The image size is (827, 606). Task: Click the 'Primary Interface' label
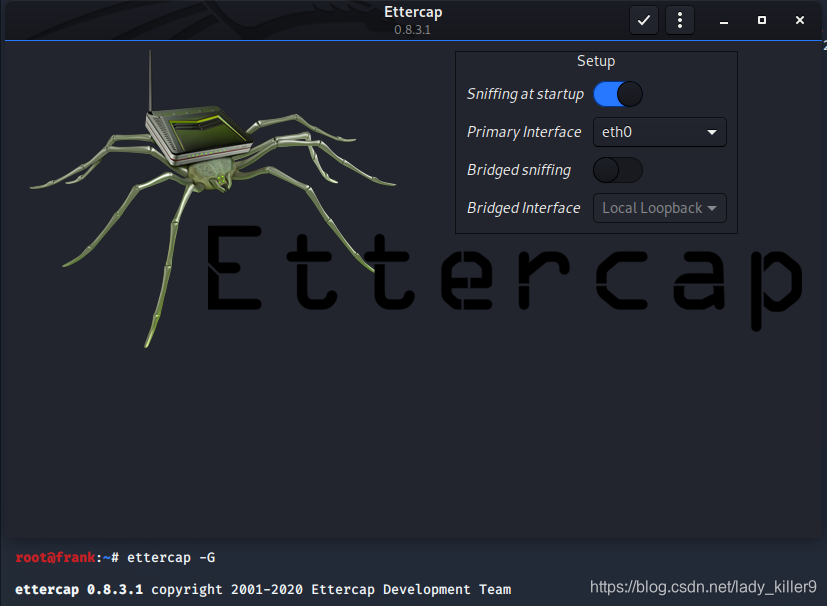(524, 132)
